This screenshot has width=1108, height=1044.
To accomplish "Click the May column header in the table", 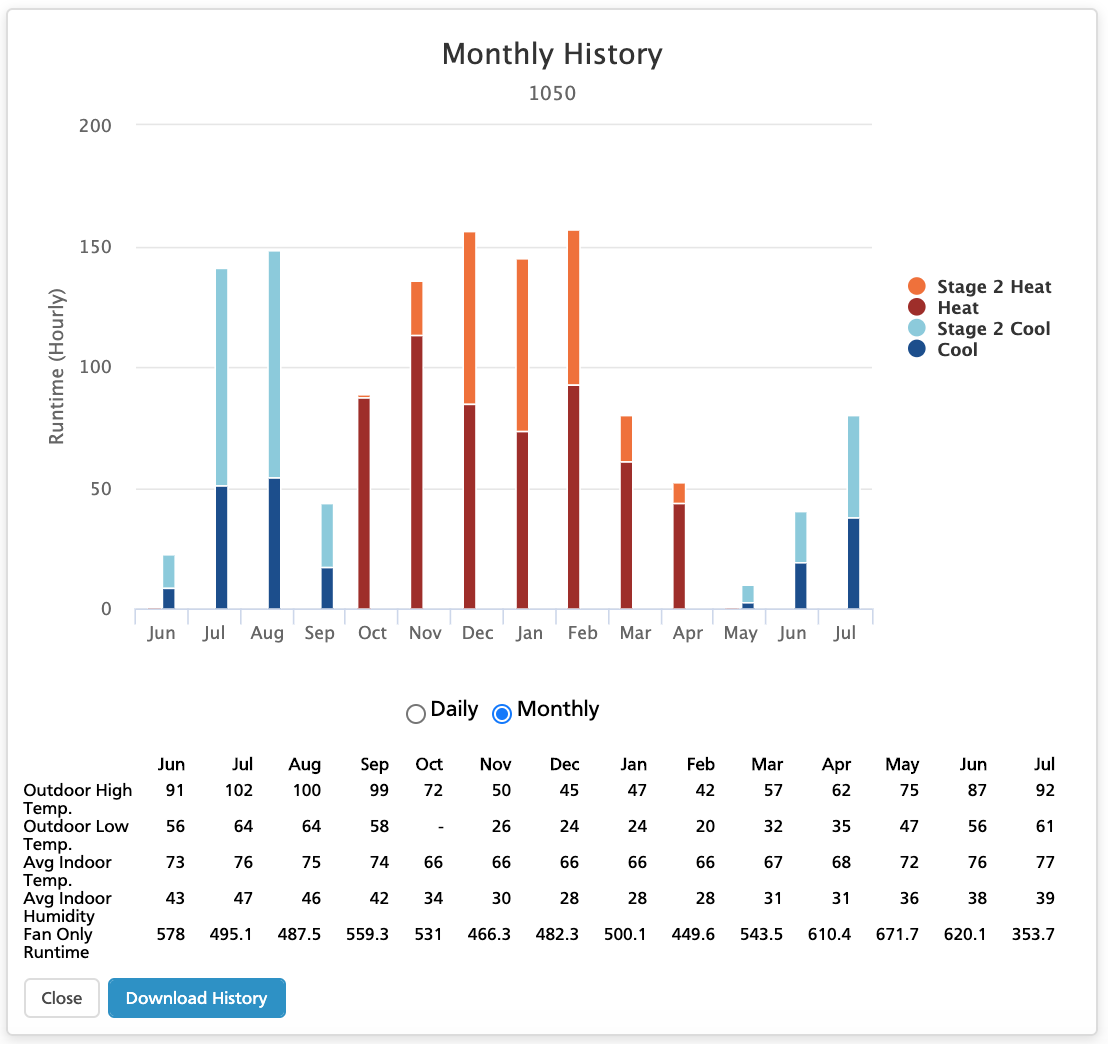I will point(902,765).
